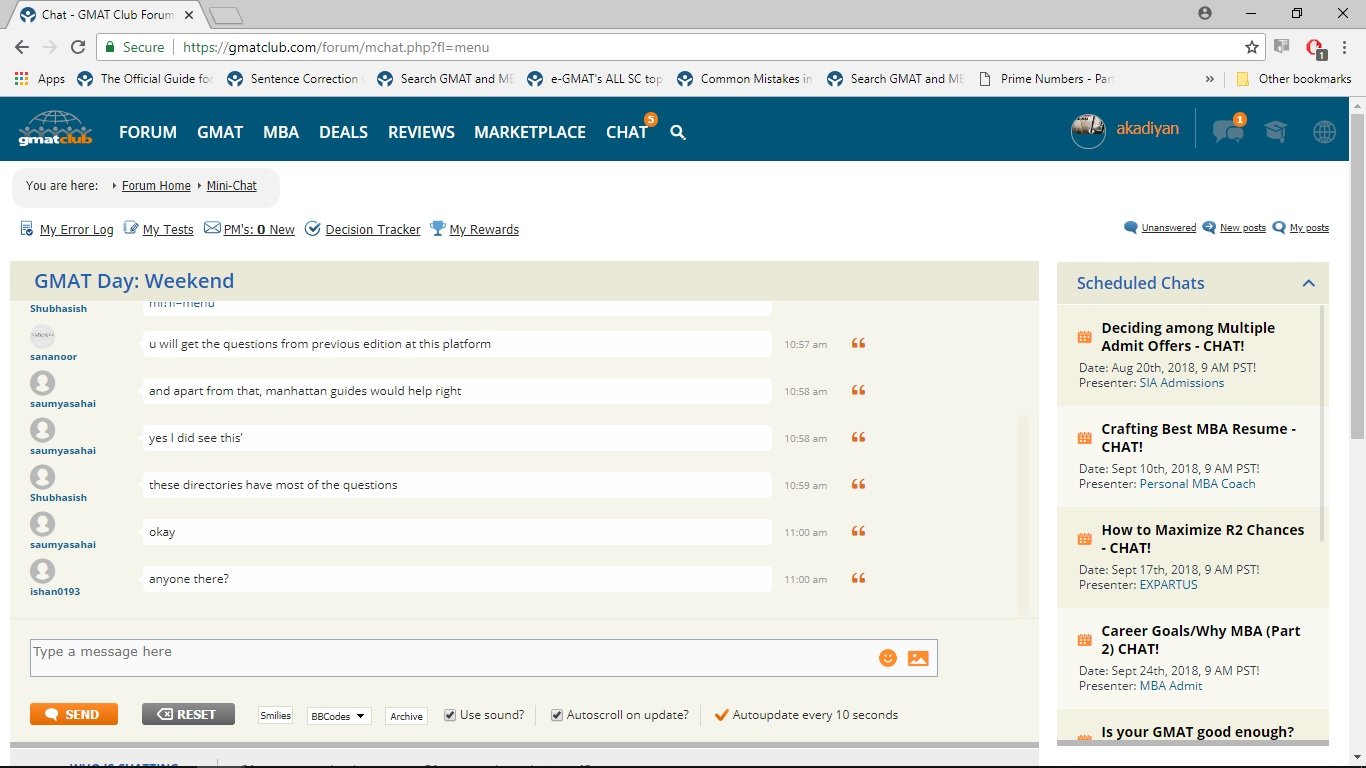
Task: Open the search magnifier next to CHAT
Action: [x=678, y=132]
